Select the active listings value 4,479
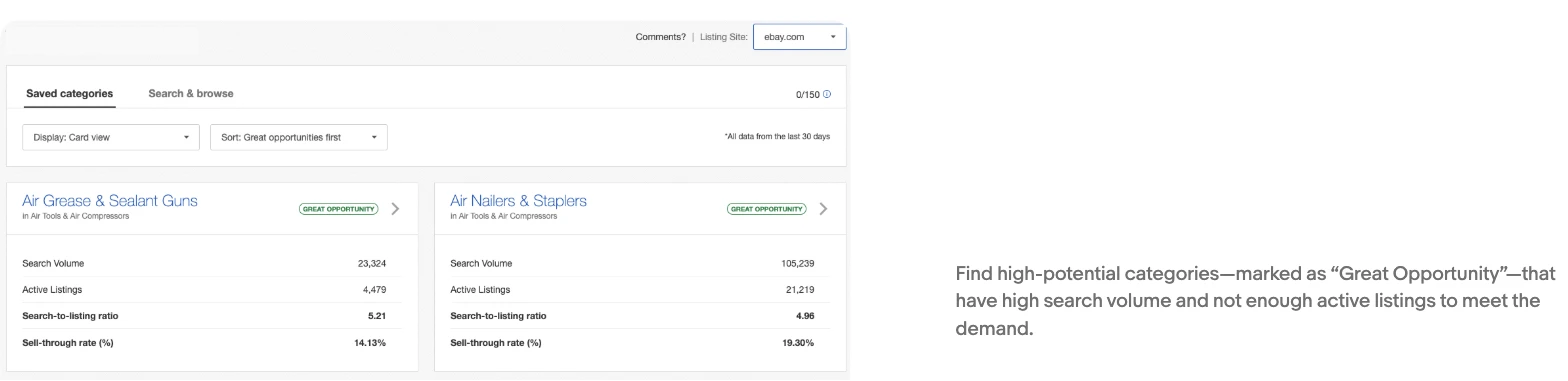The height and width of the screenshot is (381, 1568). [x=374, y=290]
